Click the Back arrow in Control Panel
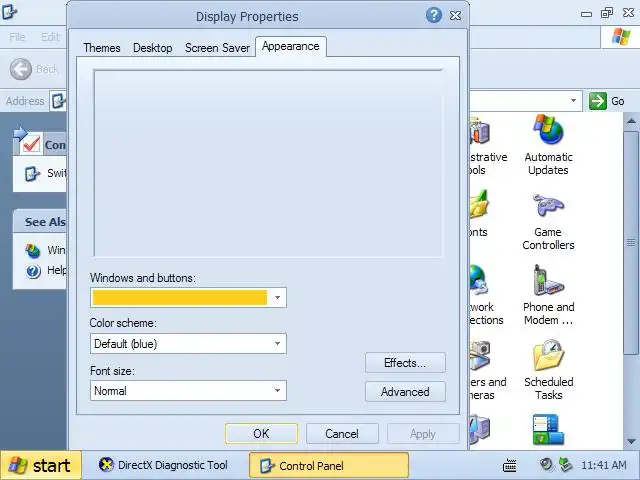640x480 pixels. coord(20,69)
